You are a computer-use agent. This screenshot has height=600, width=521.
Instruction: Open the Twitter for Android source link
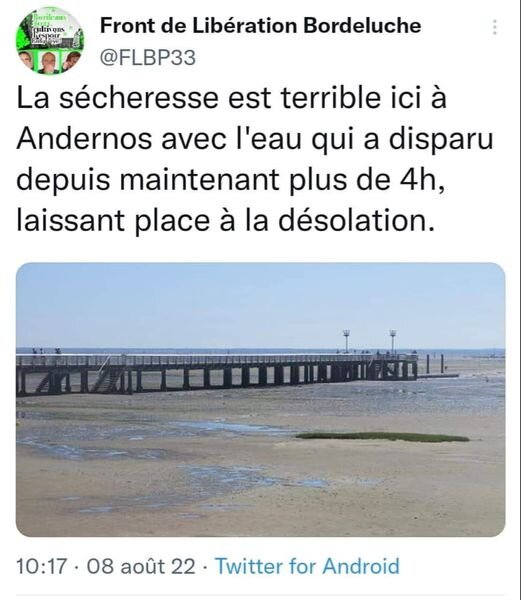click(x=307, y=566)
